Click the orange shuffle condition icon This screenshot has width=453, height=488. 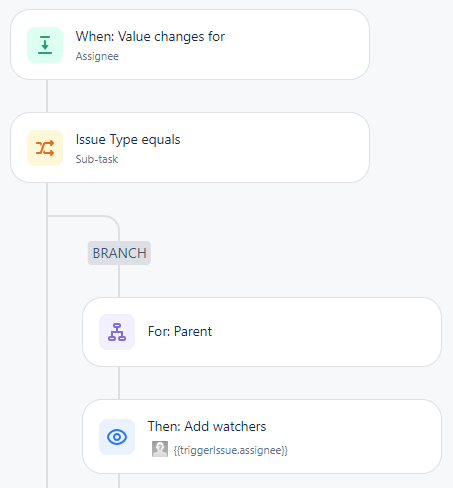click(x=45, y=148)
